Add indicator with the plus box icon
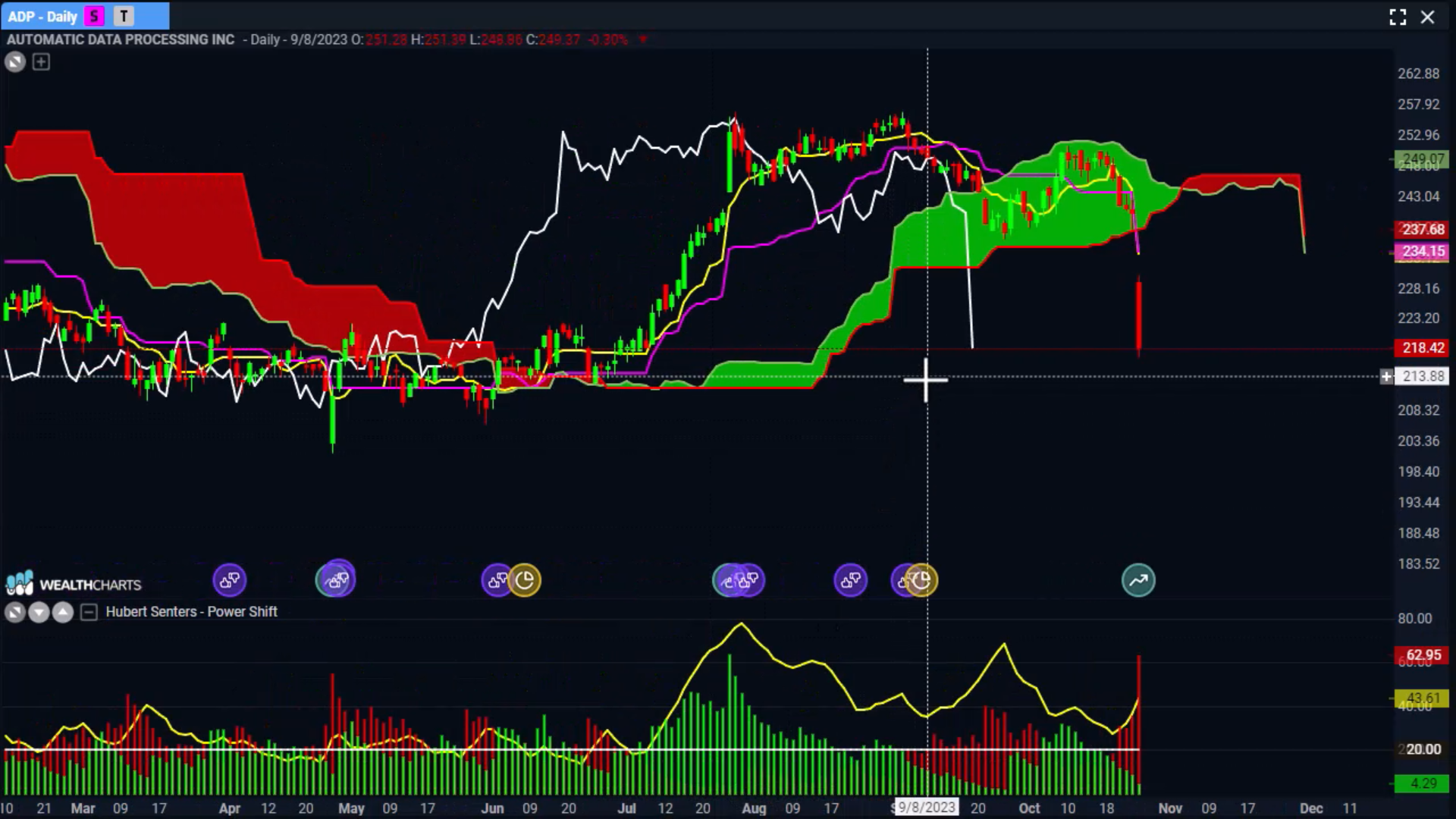Screen dimensions: 1456x819 41,62
